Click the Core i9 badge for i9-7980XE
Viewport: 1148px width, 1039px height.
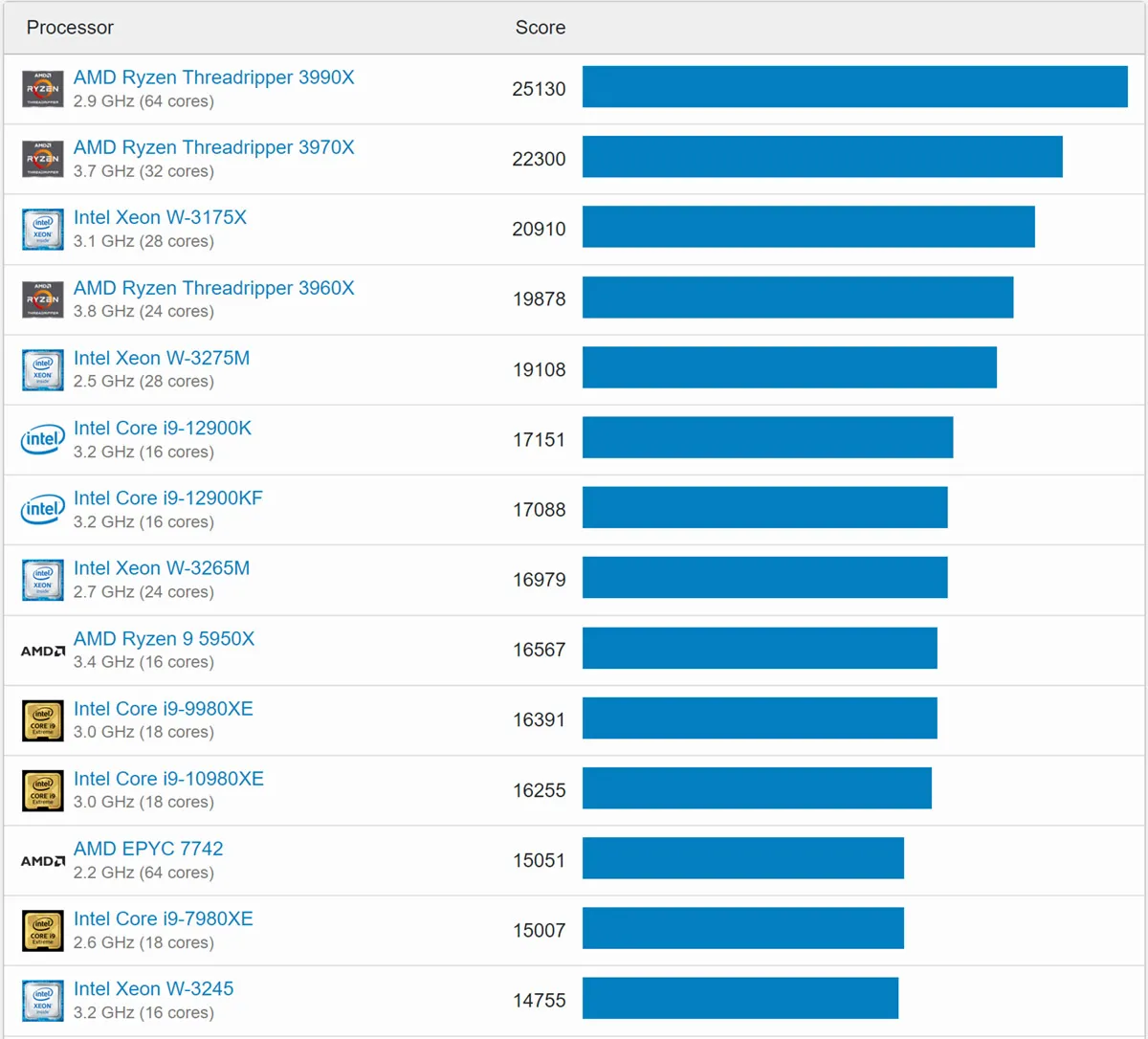coord(43,931)
